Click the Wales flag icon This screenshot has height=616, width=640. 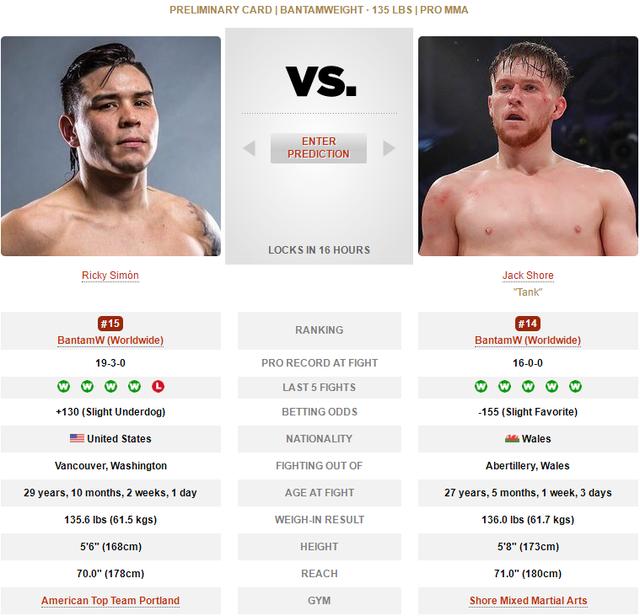[x=512, y=438]
